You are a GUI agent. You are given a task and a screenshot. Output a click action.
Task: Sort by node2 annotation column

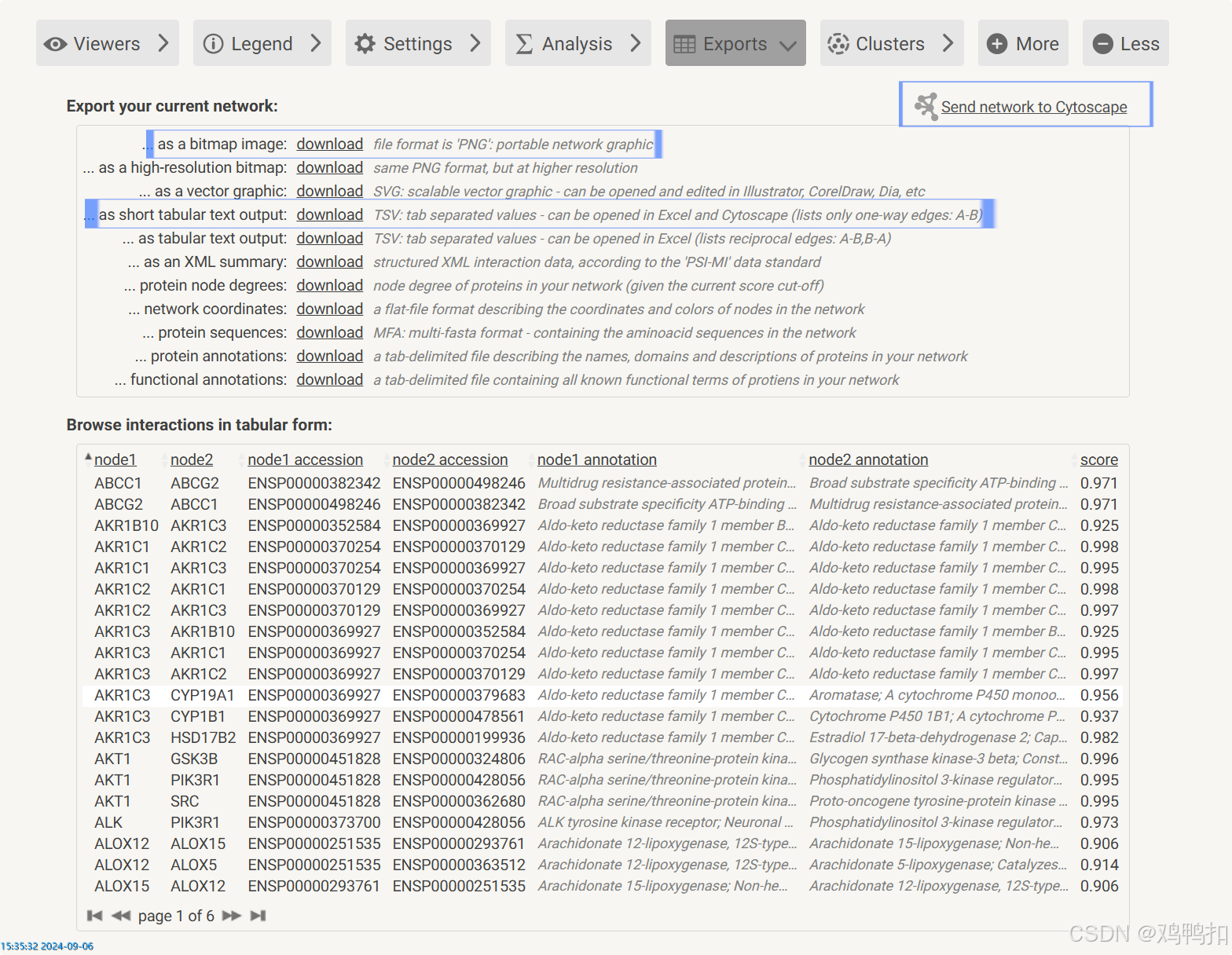(868, 460)
